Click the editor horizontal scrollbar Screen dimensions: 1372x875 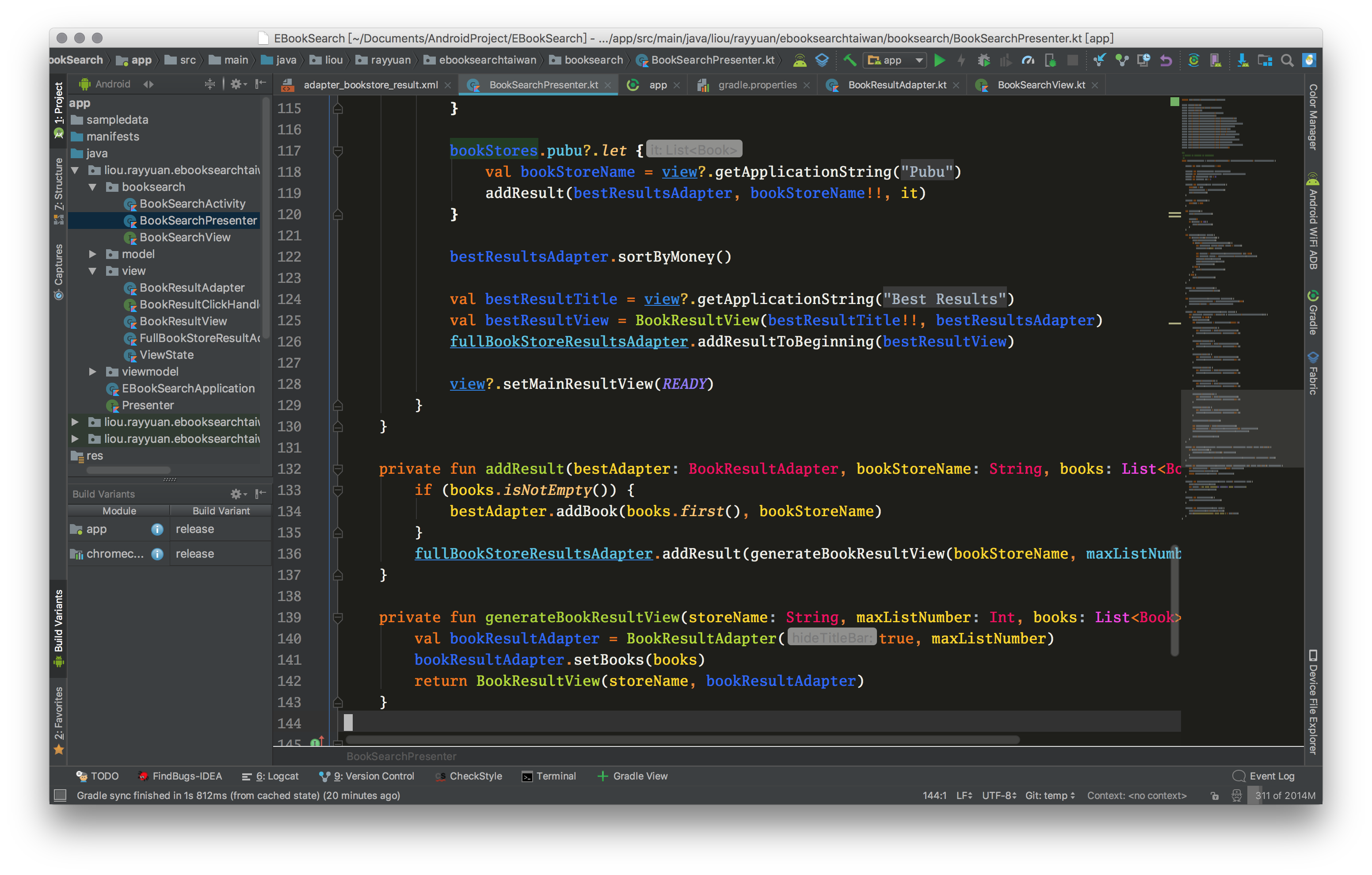click(682, 740)
